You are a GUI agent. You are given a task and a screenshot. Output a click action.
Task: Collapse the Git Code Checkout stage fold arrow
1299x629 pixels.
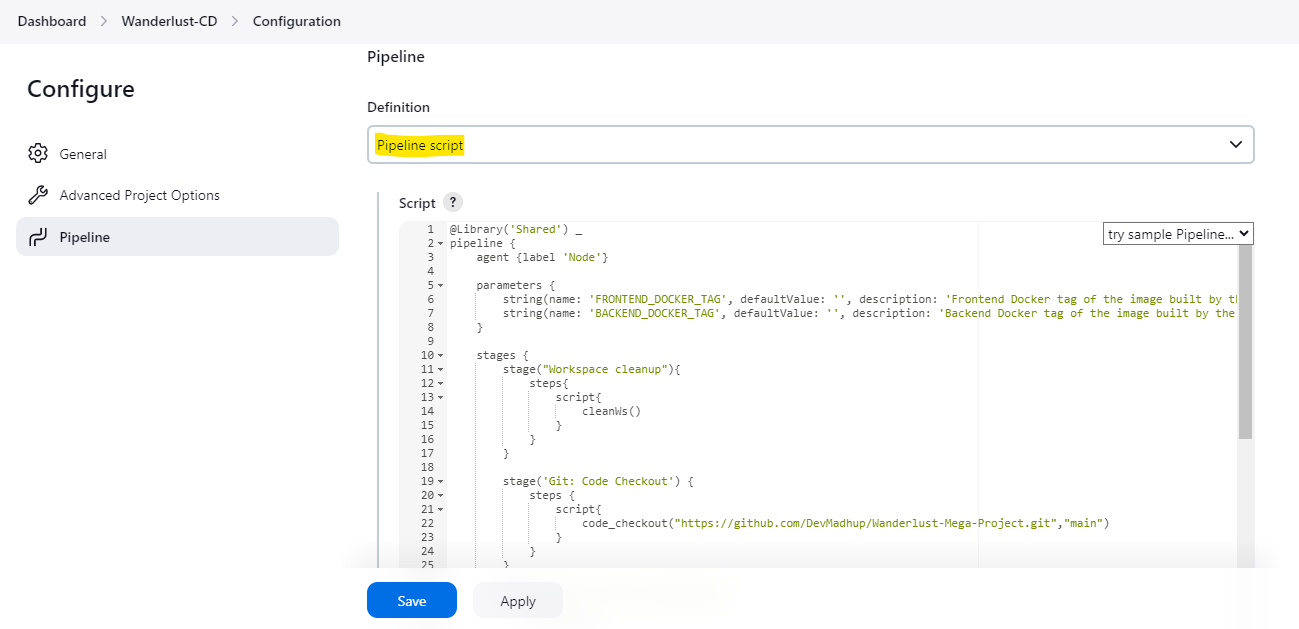(441, 482)
